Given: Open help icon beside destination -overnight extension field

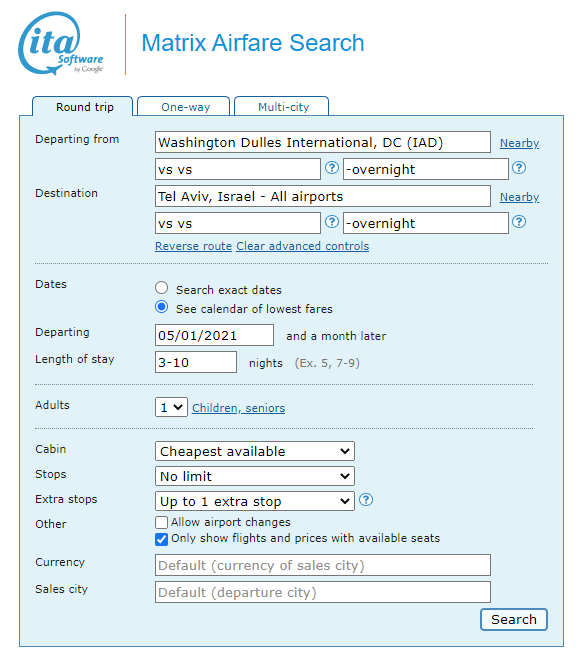Looking at the screenshot, I should pos(519,222).
